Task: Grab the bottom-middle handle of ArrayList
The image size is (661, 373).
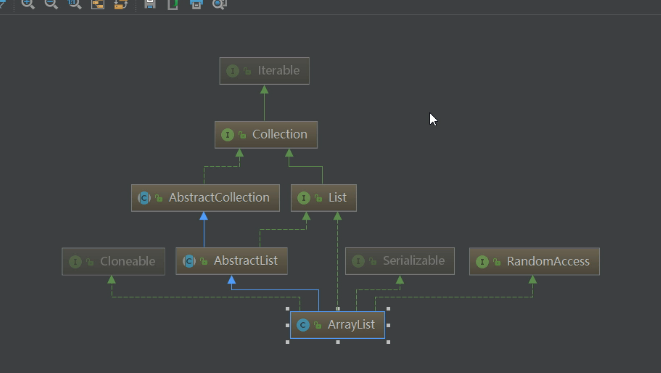Action: 338,342
